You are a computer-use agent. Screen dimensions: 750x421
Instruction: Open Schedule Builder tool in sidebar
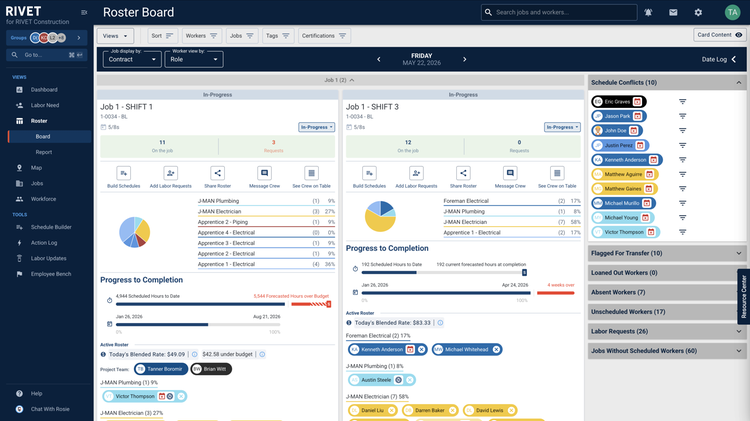coord(51,227)
